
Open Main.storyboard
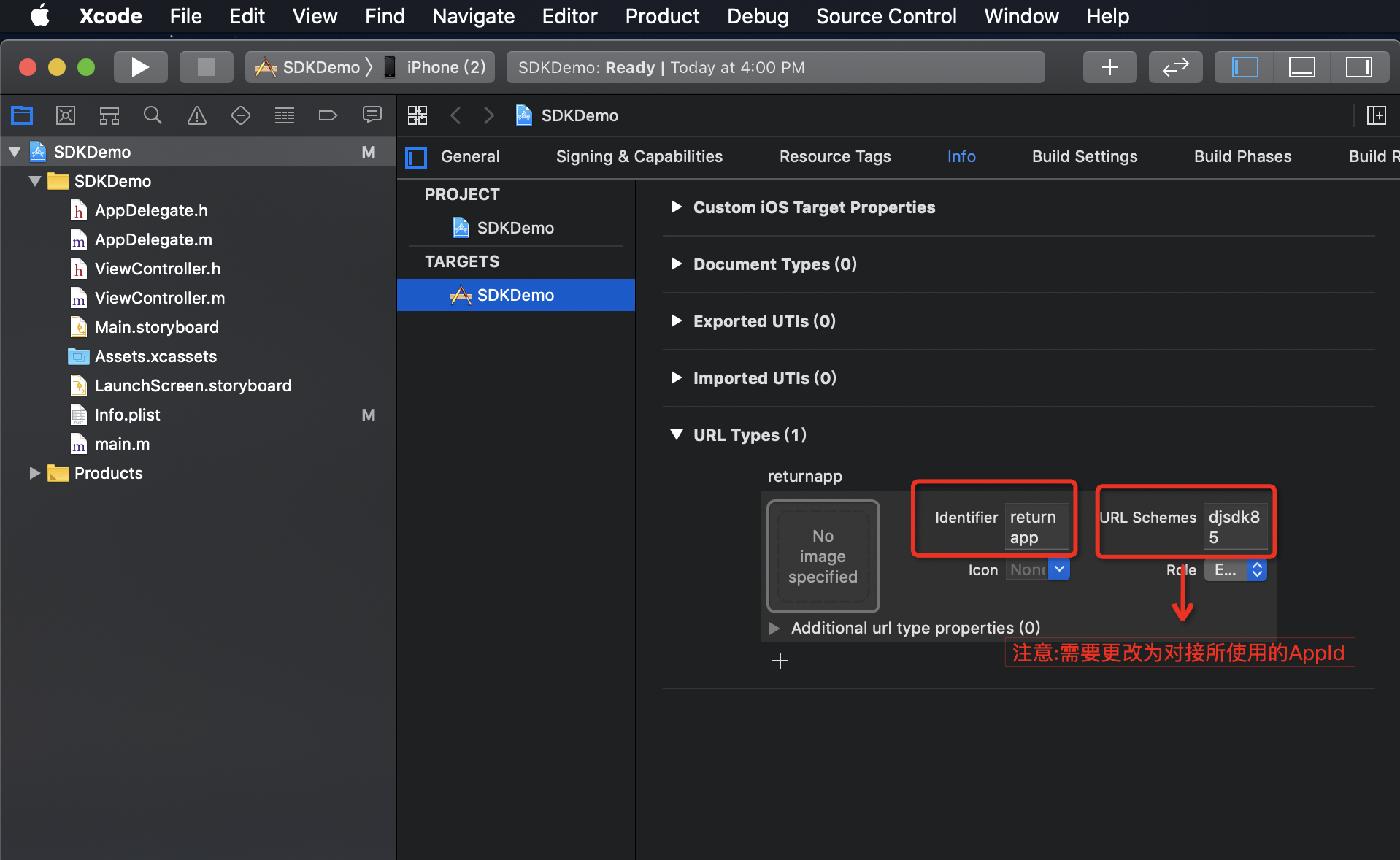tap(156, 327)
